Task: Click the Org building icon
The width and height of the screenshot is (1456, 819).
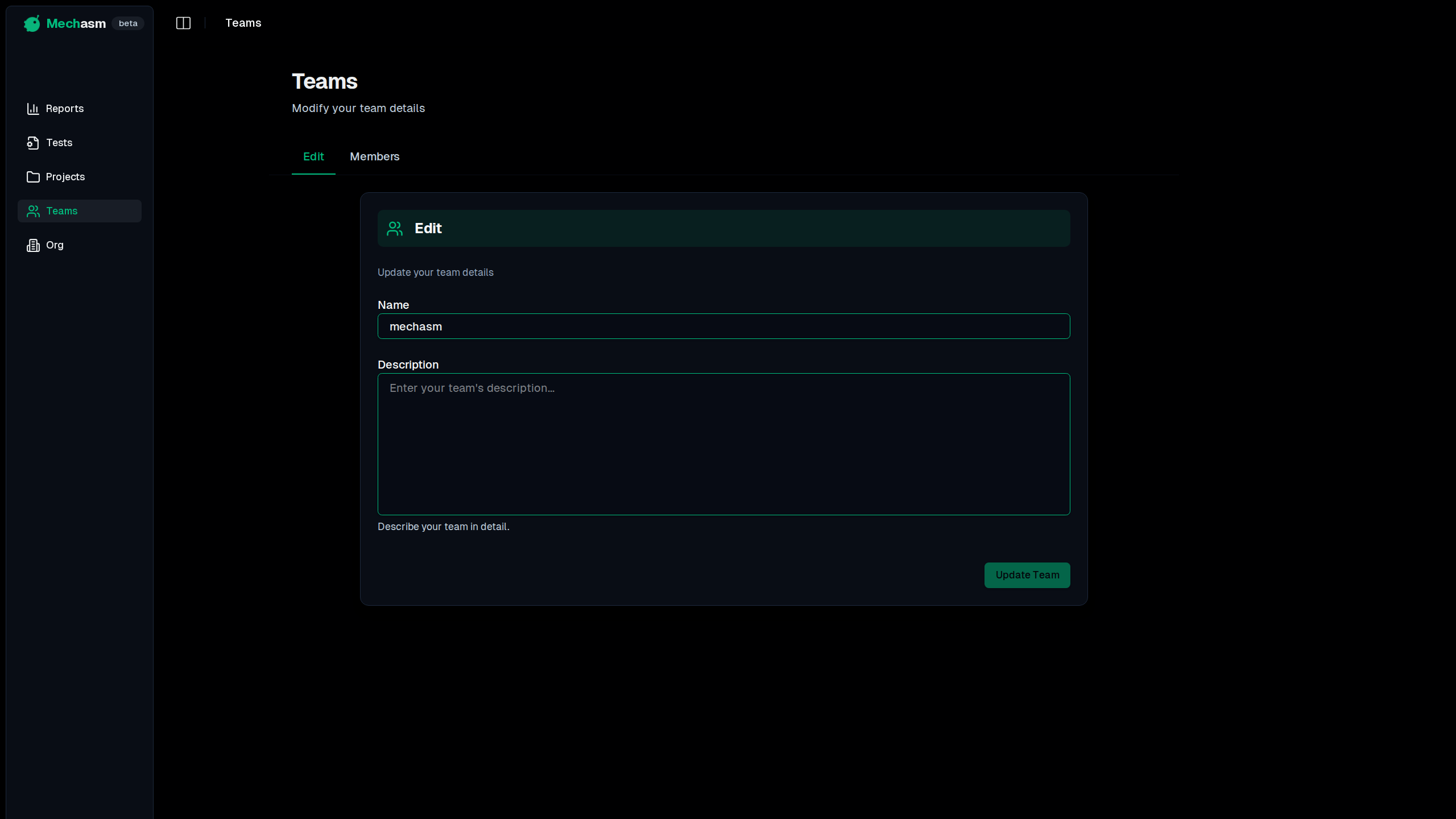Action: (33, 245)
